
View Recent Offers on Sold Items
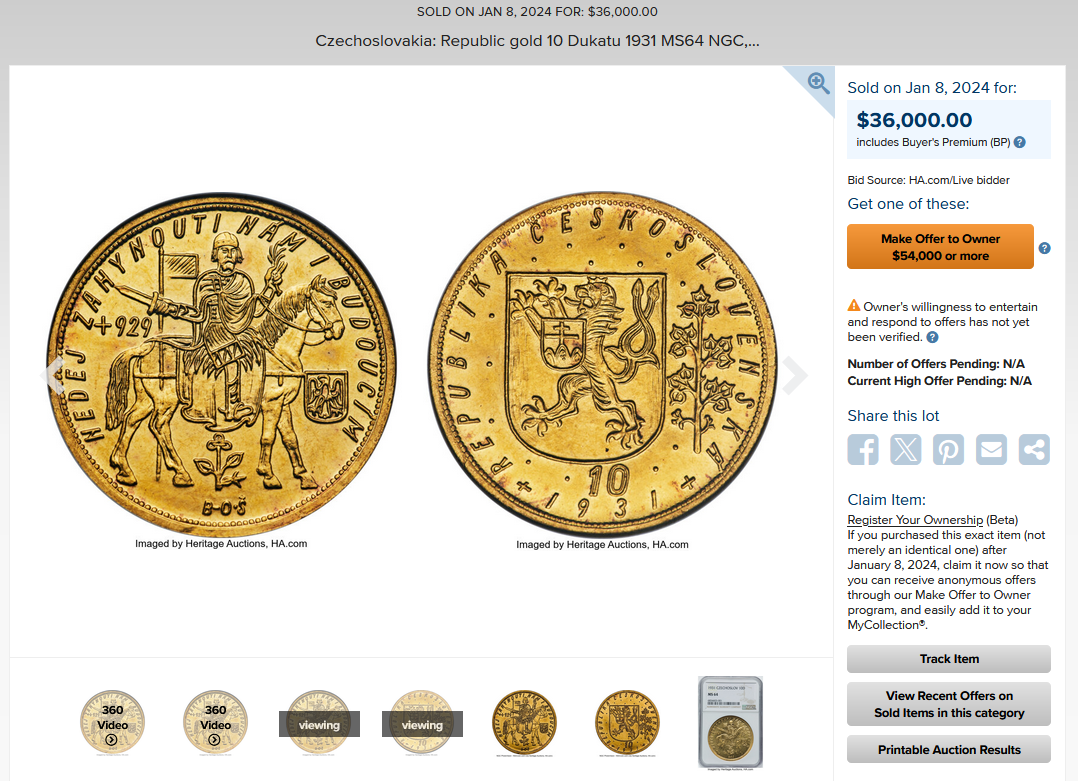pyautogui.click(x=949, y=704)
